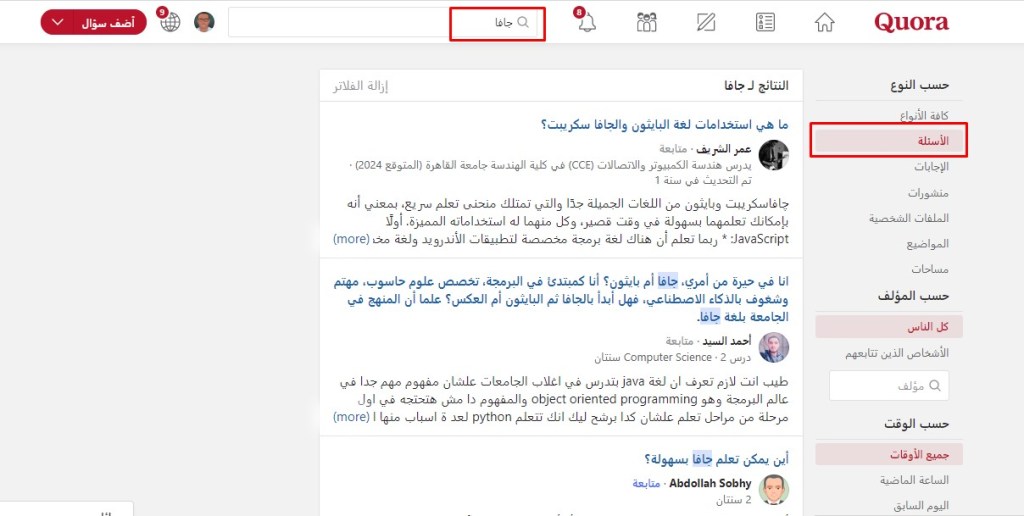Select the الإجابات type filter

(x=931, y=167)
